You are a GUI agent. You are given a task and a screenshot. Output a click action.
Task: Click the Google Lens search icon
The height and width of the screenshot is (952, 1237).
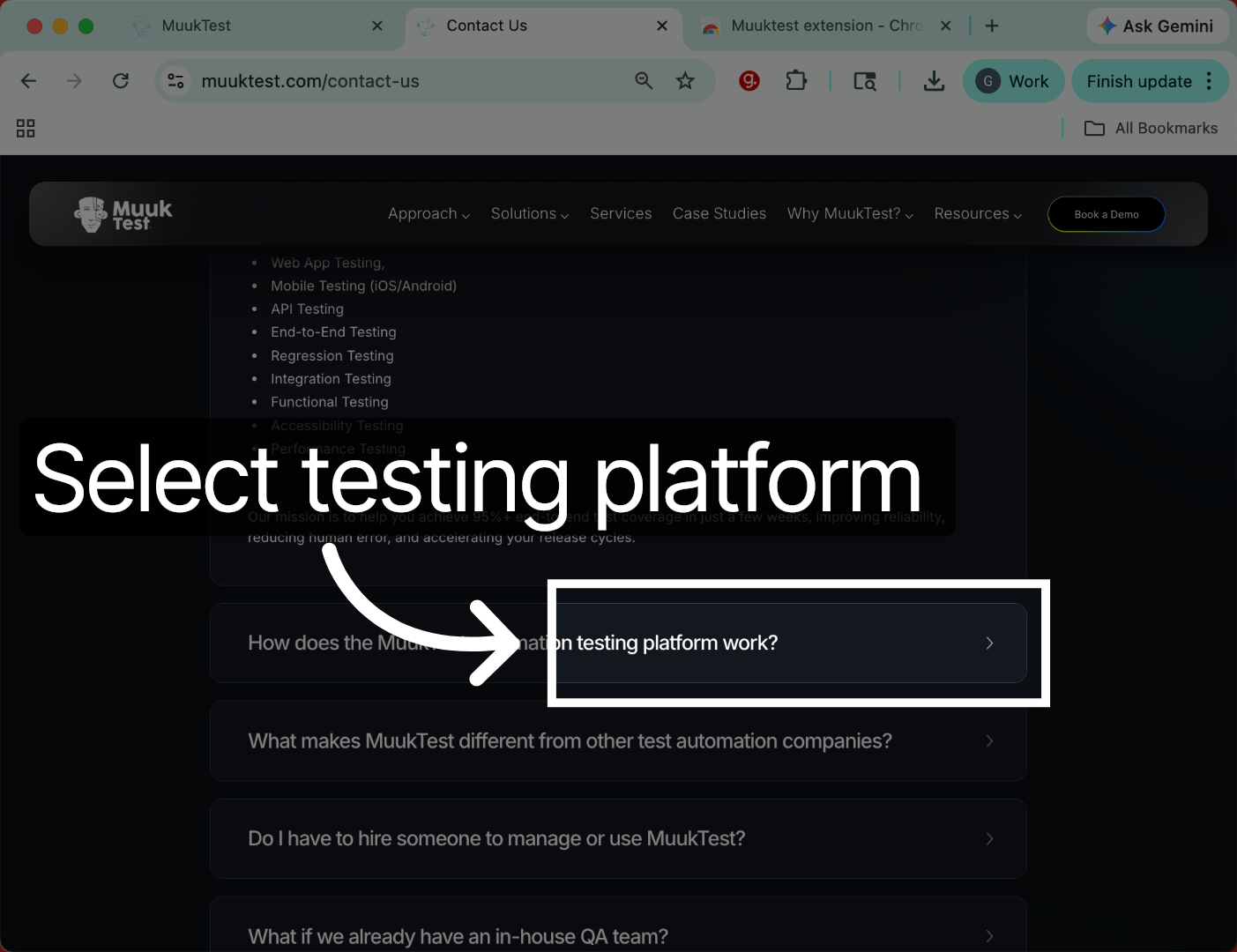click(x=865, y=81)
